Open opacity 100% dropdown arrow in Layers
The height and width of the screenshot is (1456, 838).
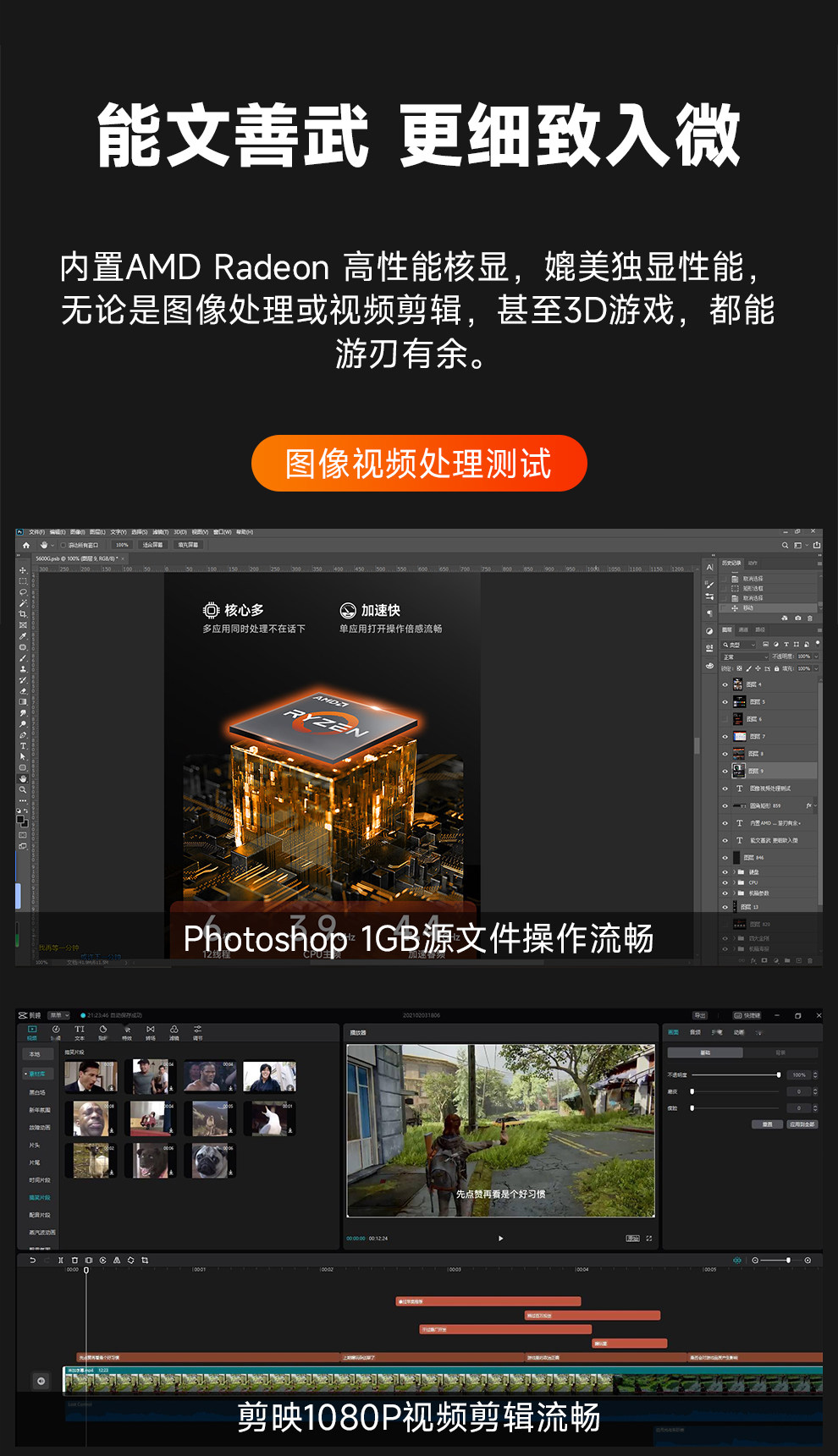tap(816, 657)
